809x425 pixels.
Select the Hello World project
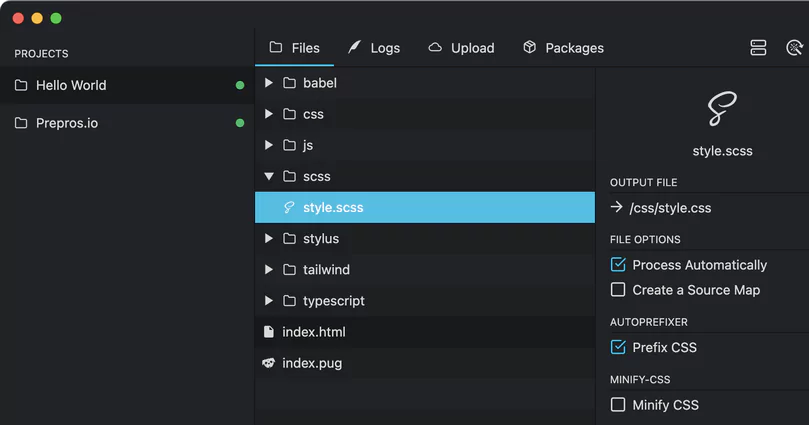[127, 85]
